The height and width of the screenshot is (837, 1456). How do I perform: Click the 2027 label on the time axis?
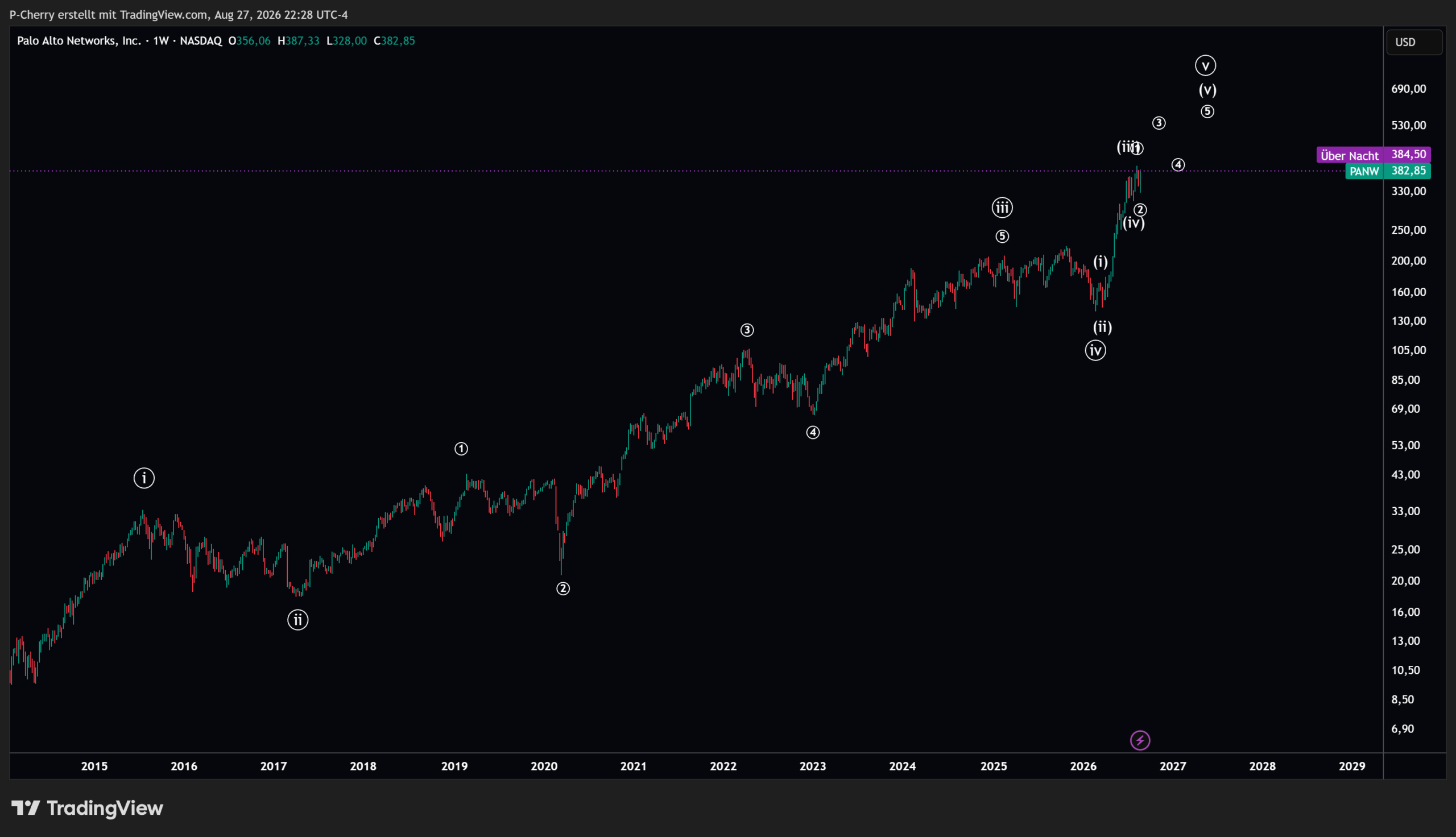1173,766
